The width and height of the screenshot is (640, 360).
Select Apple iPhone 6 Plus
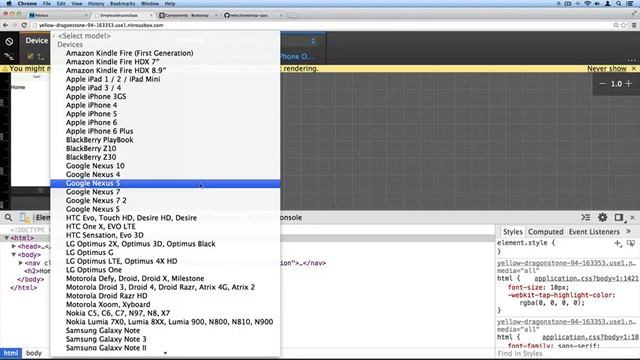pos(165,131)
